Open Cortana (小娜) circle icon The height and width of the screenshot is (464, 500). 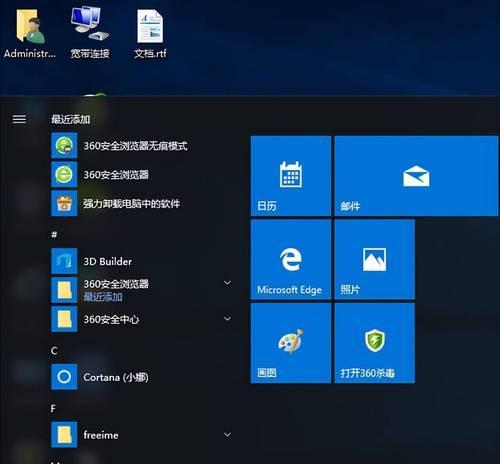click(64, 377)
